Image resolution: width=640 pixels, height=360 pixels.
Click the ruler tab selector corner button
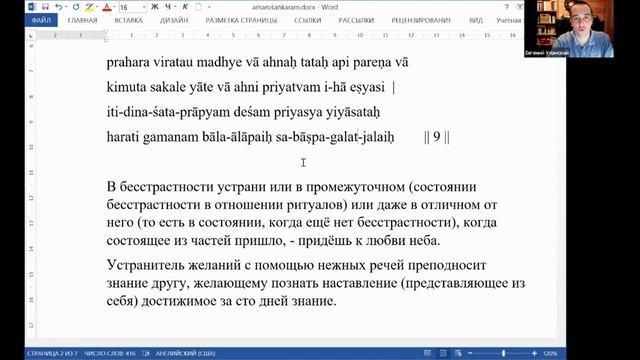click(x=31, y=36)
